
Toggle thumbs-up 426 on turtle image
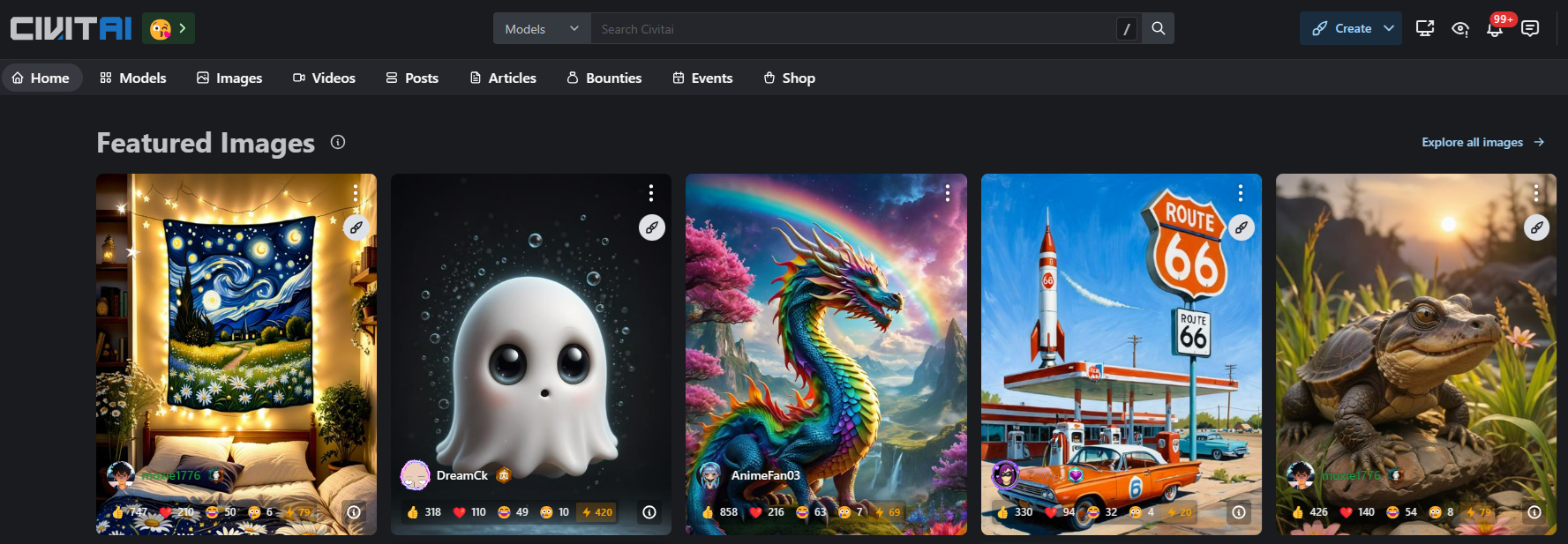click(1309, 512)
